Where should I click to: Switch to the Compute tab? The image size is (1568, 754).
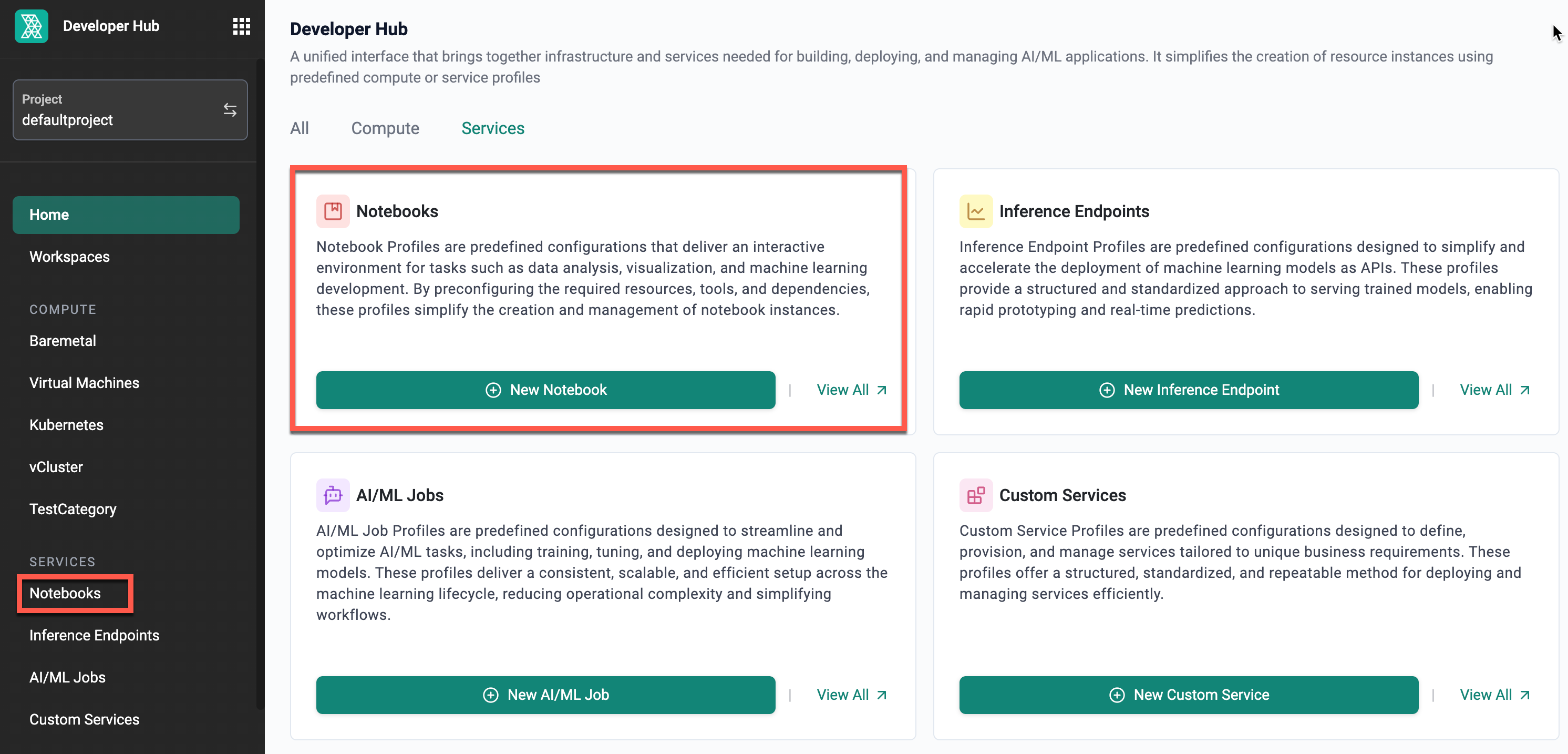(x=385, y=128)
